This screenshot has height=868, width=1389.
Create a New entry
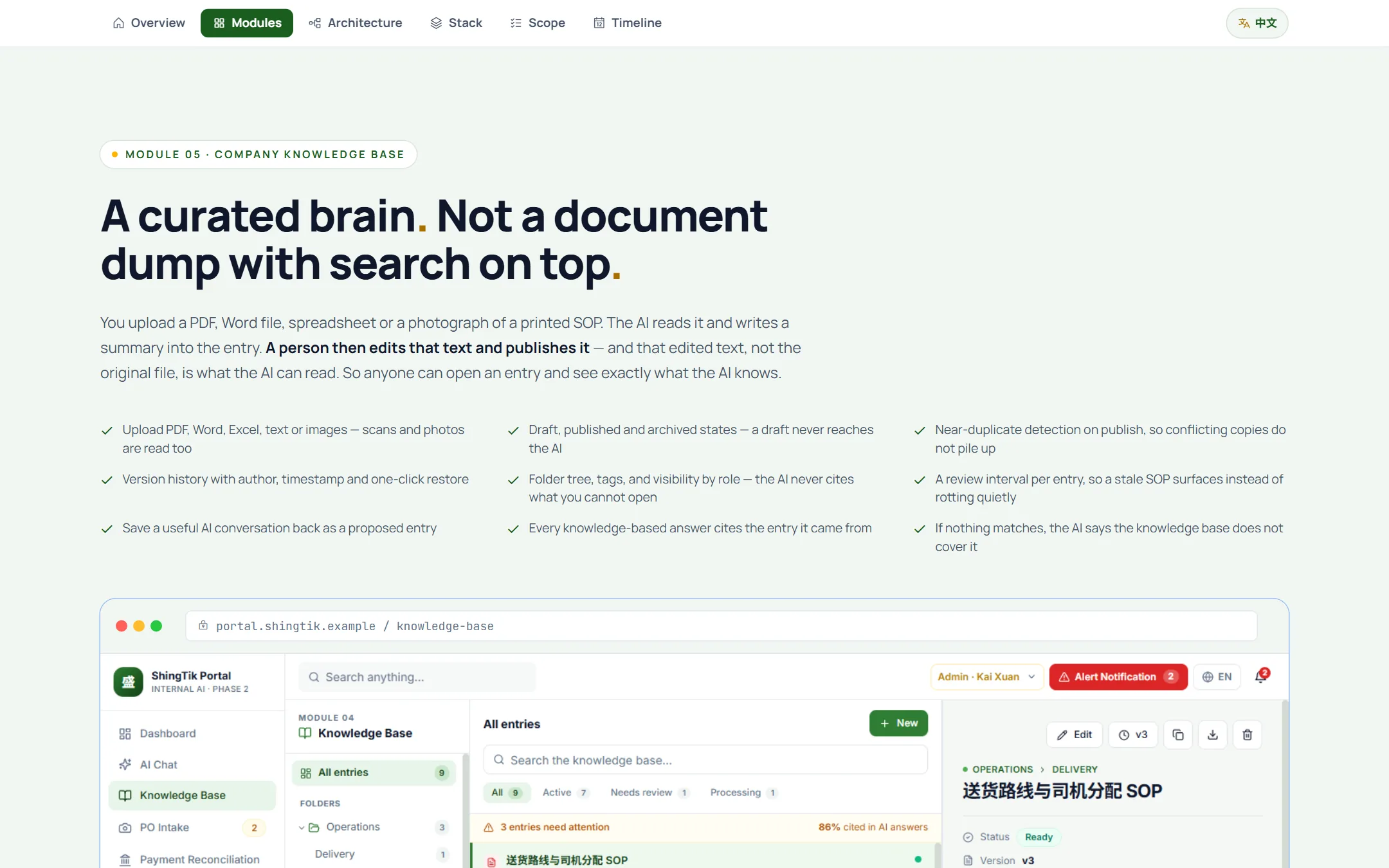898,723
